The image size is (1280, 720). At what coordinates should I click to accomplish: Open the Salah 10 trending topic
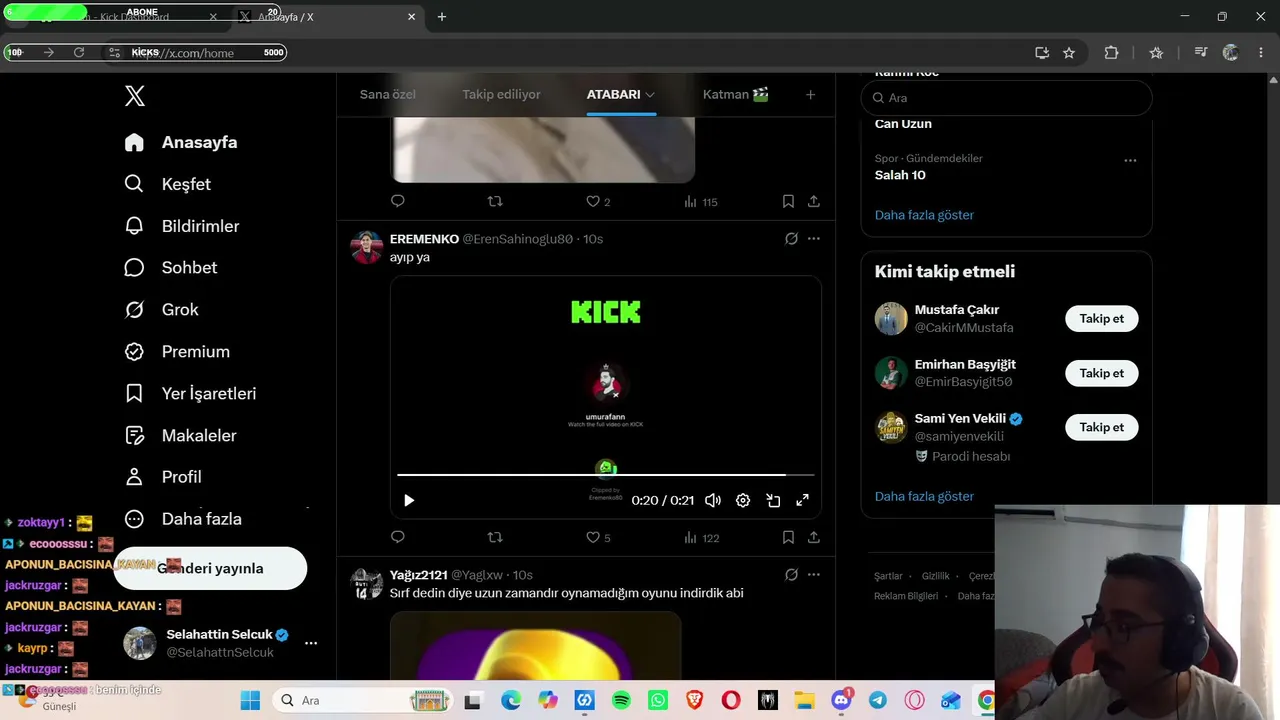(x=900, y=175)
